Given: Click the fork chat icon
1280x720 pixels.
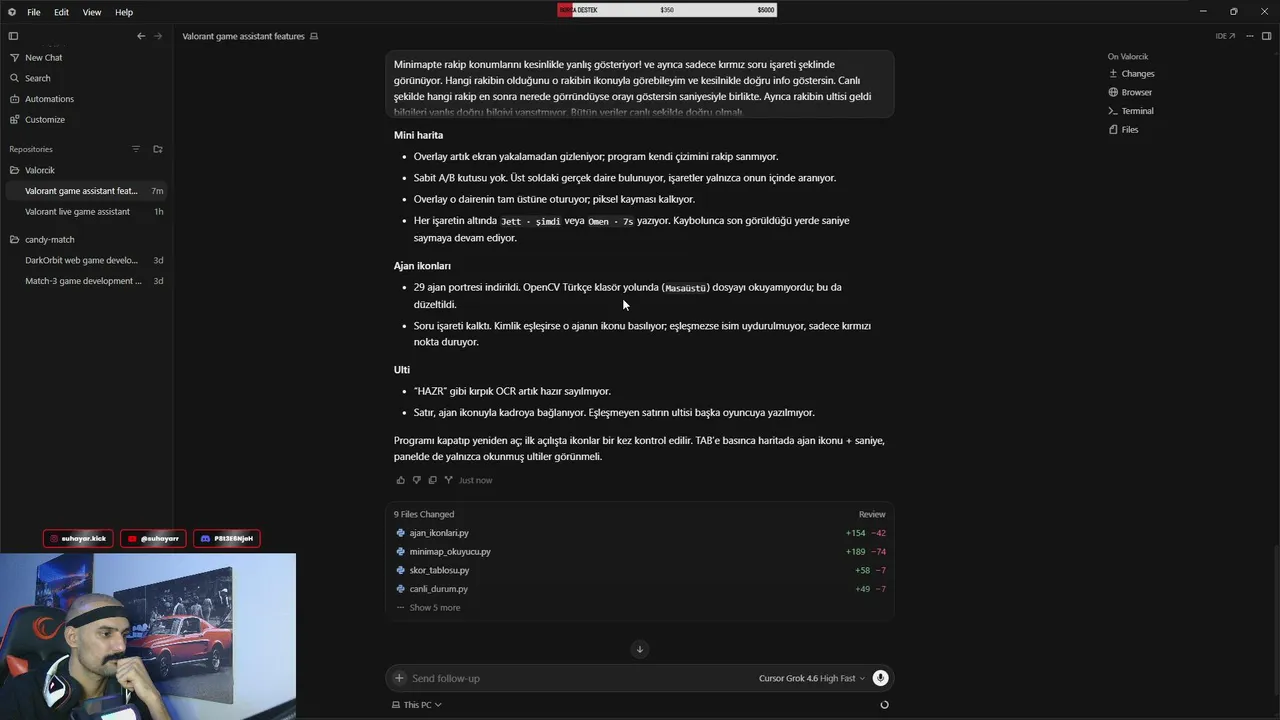Looking at the screenshot, I should tap(448, 480).
